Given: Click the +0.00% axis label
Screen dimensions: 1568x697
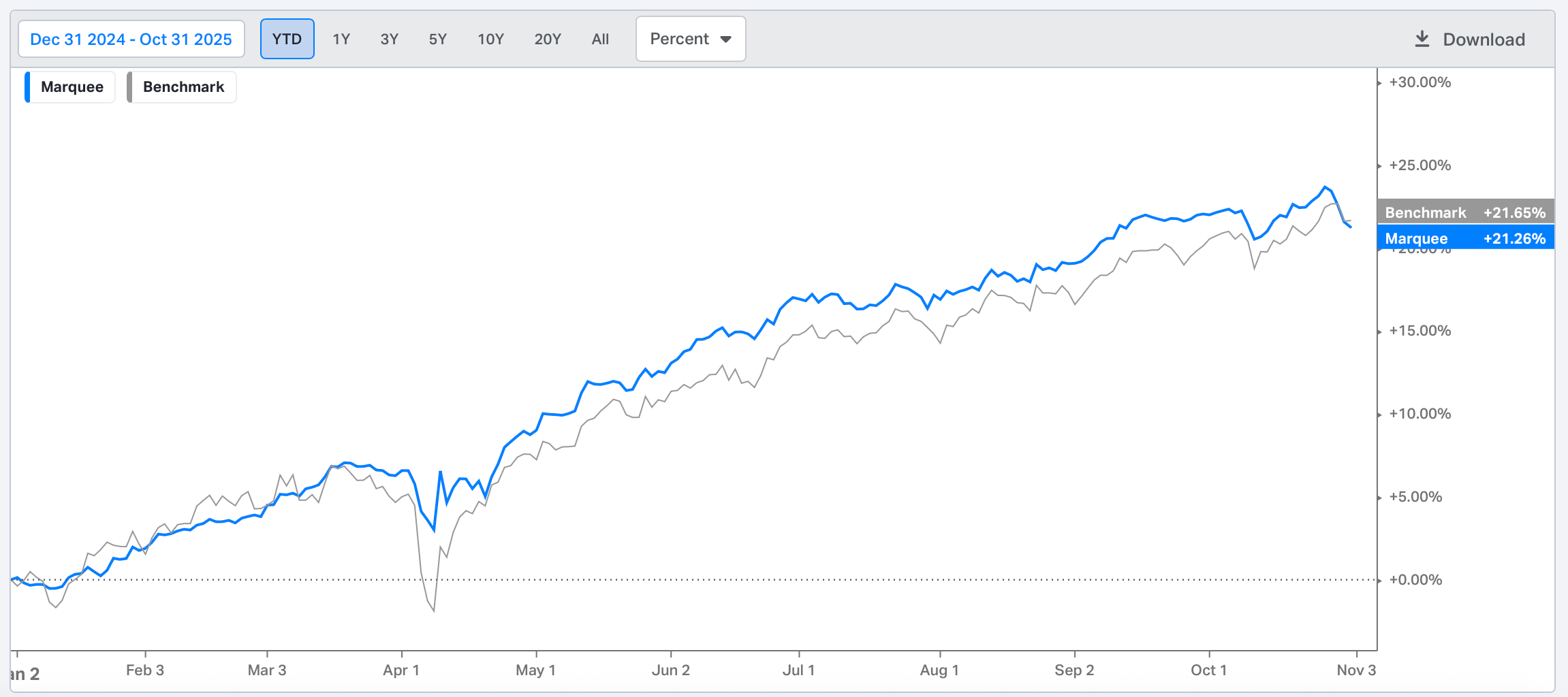Looking at the screenshot, I should [1415, 580].
